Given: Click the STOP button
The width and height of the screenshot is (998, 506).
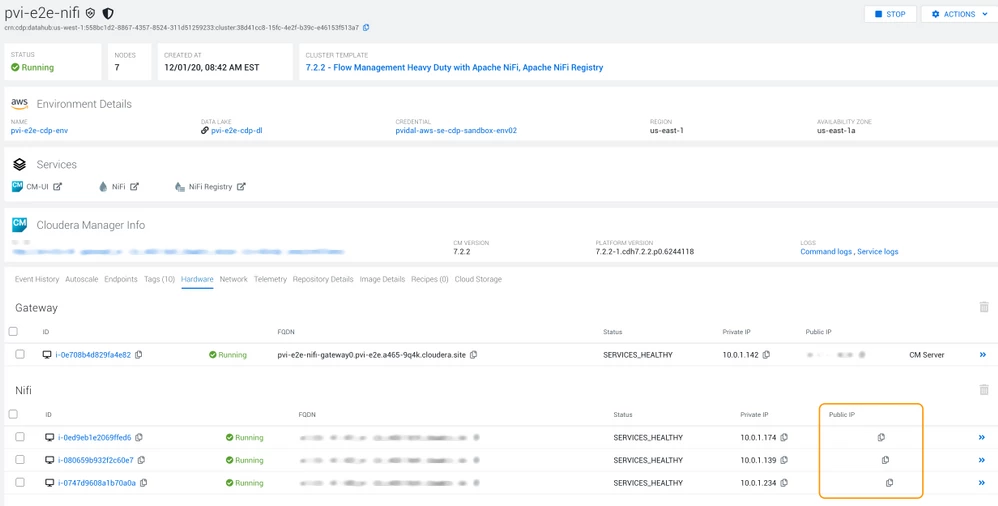Looking at the screenshot, I should tap(890, 14).
